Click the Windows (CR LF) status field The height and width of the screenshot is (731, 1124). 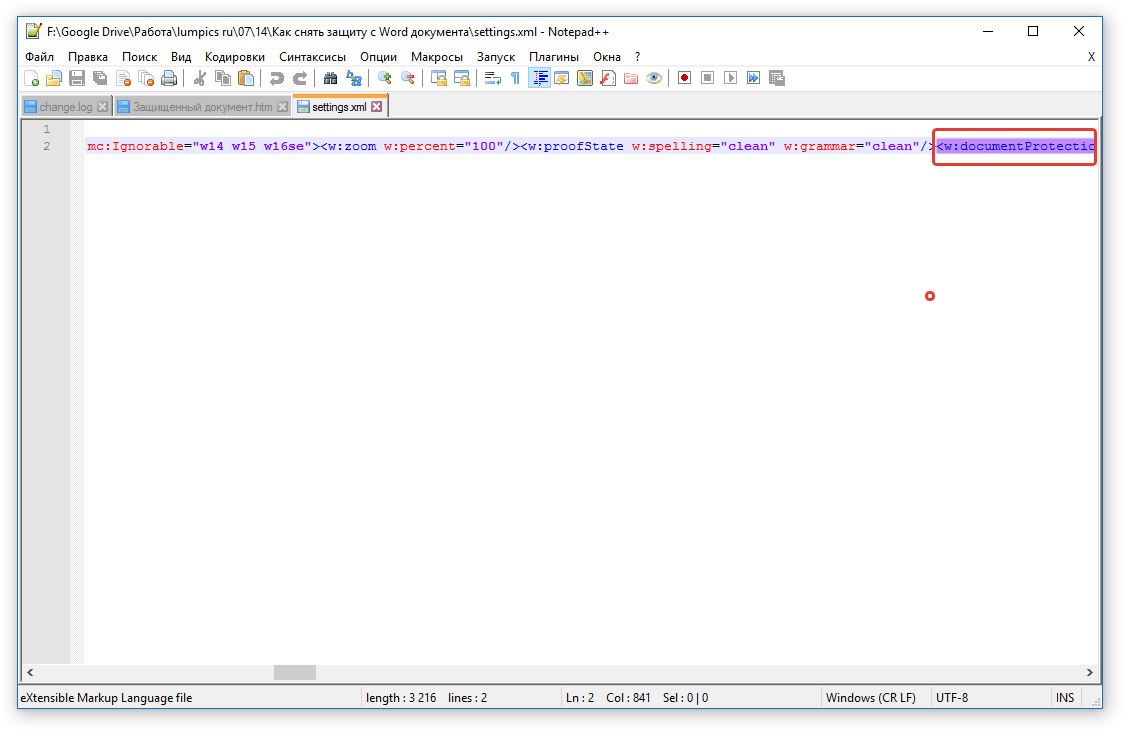click(870, 698)
